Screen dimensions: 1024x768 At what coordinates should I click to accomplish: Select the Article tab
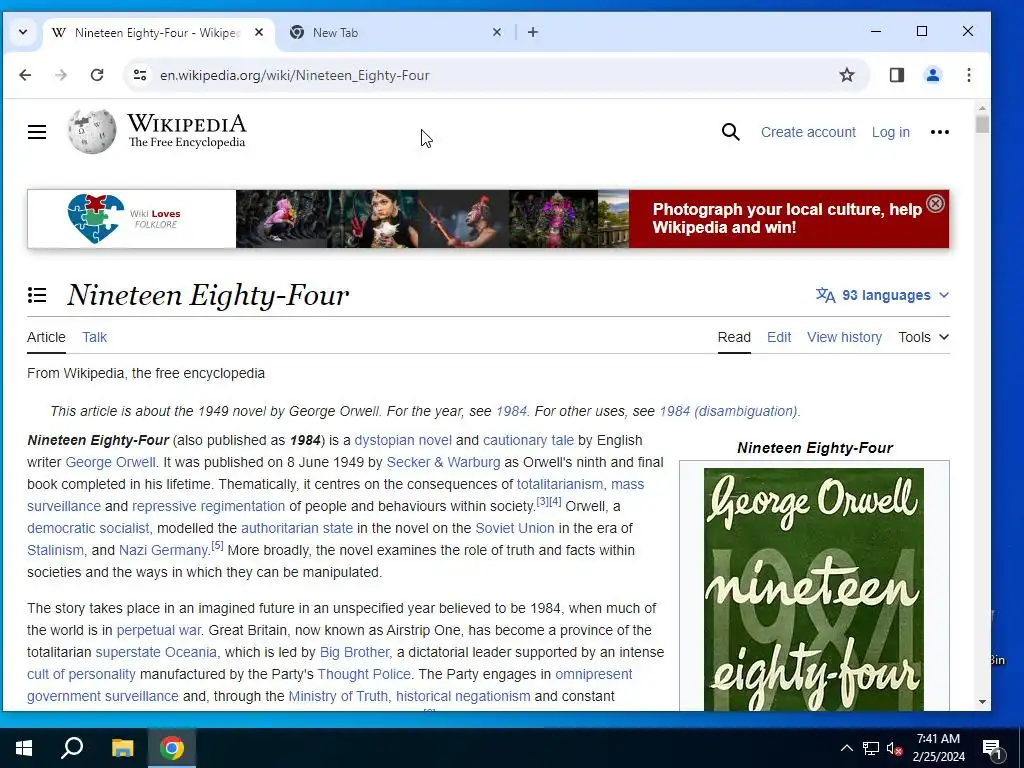click(x=46, y=337)
